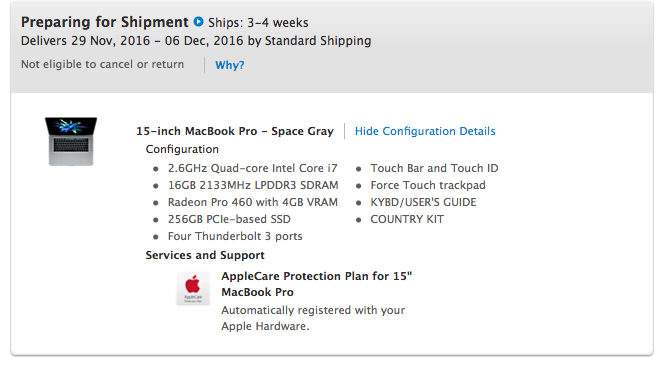Click the blue arrow icon beside Preparing for Shipment
The height and width of the screenshot is (365, 669).
pos(198,21)
